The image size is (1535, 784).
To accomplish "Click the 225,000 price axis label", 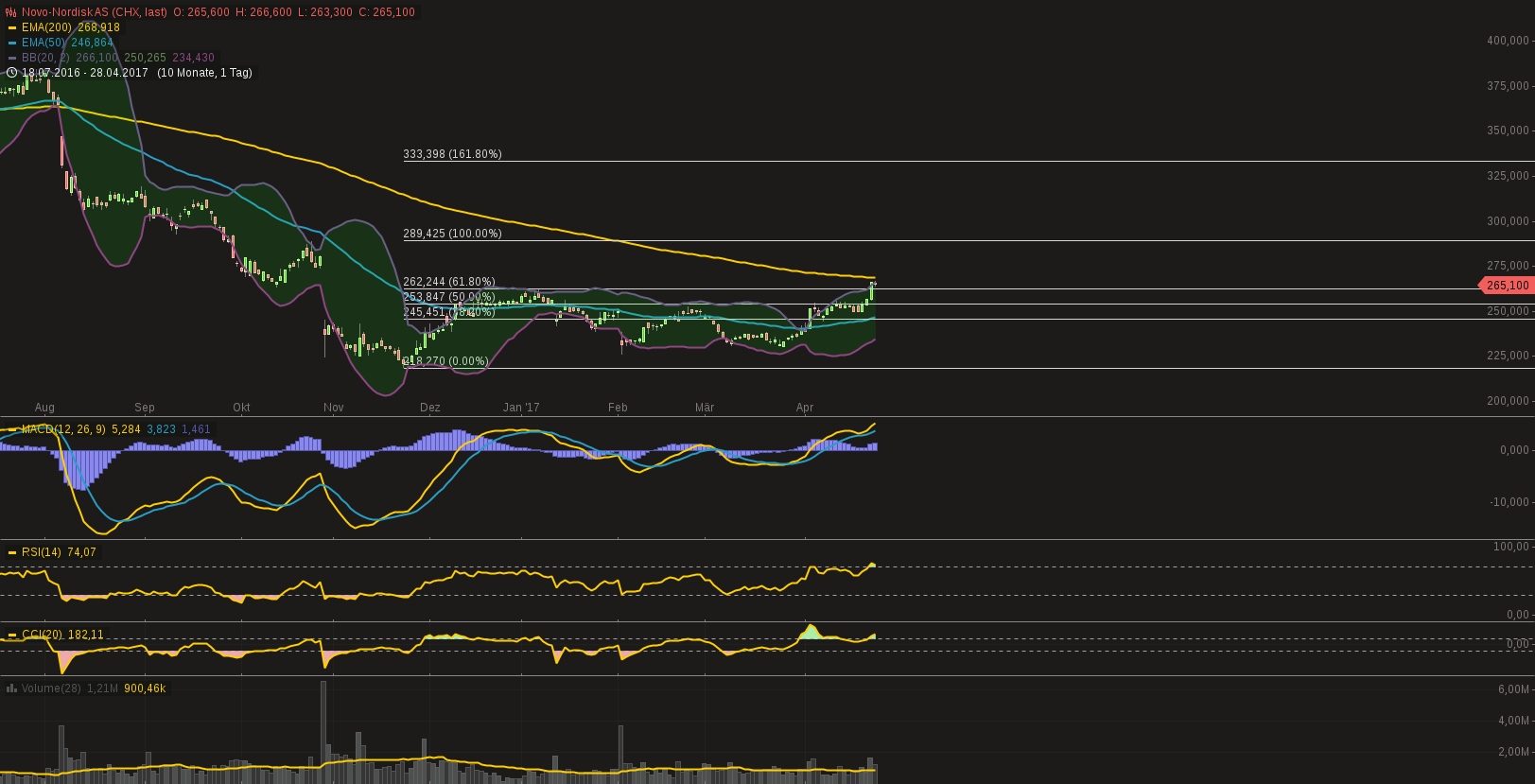I will click(1508, 356).
